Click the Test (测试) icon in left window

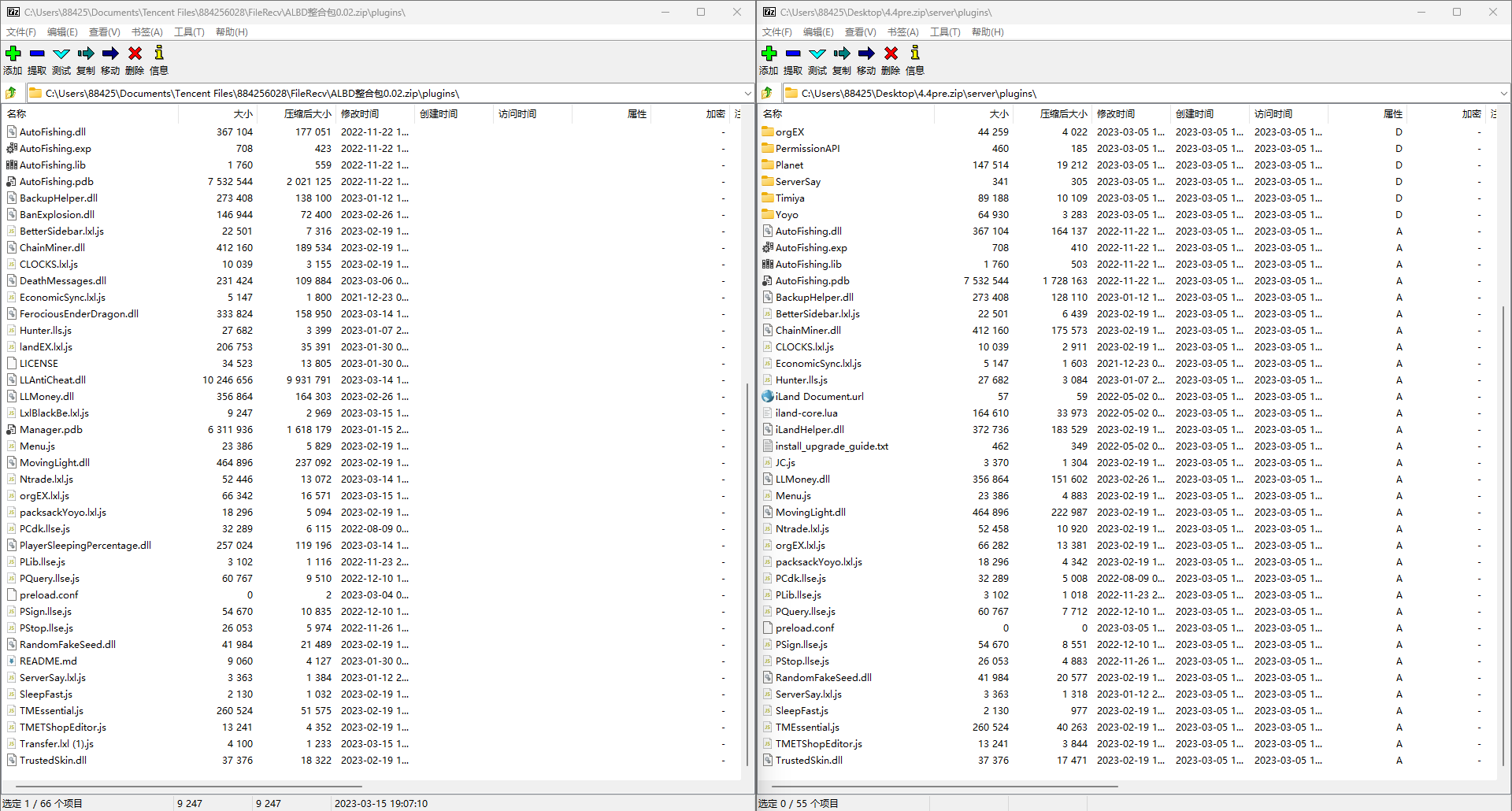[x=61, y=54]
